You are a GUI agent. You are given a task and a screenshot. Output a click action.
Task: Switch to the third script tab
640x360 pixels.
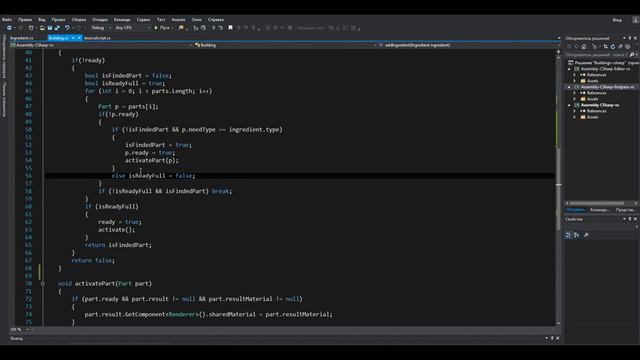point(97,38)
